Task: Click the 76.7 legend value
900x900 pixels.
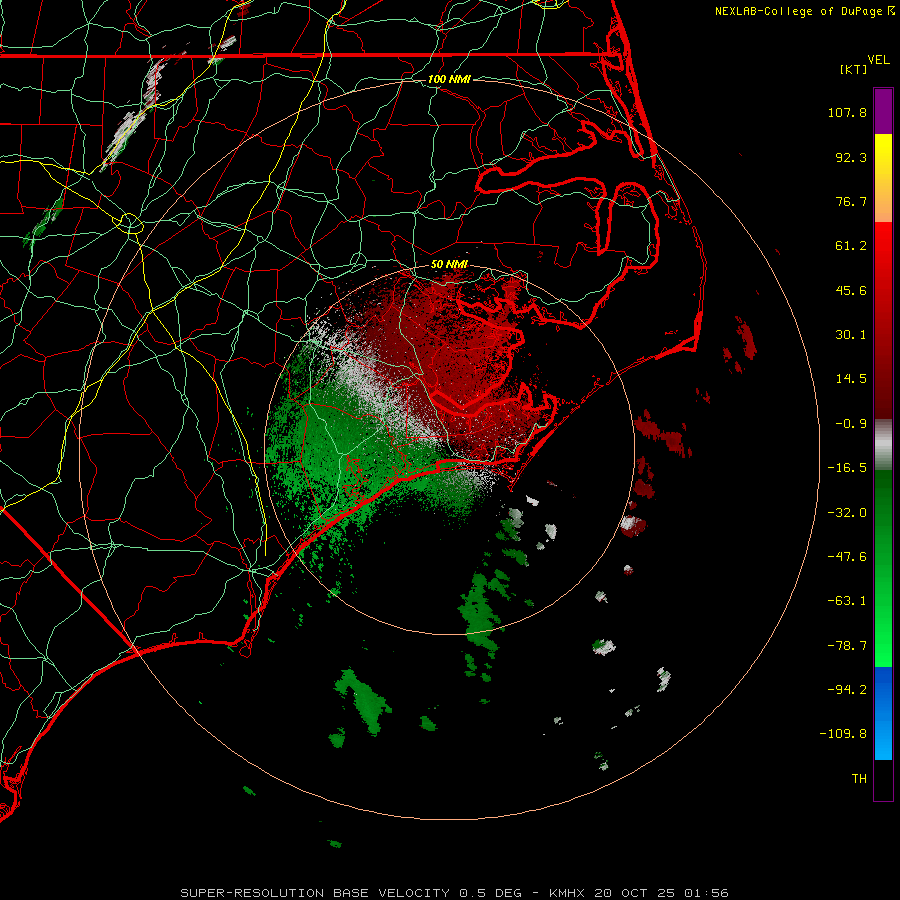Action: click(x=851, y=201)
